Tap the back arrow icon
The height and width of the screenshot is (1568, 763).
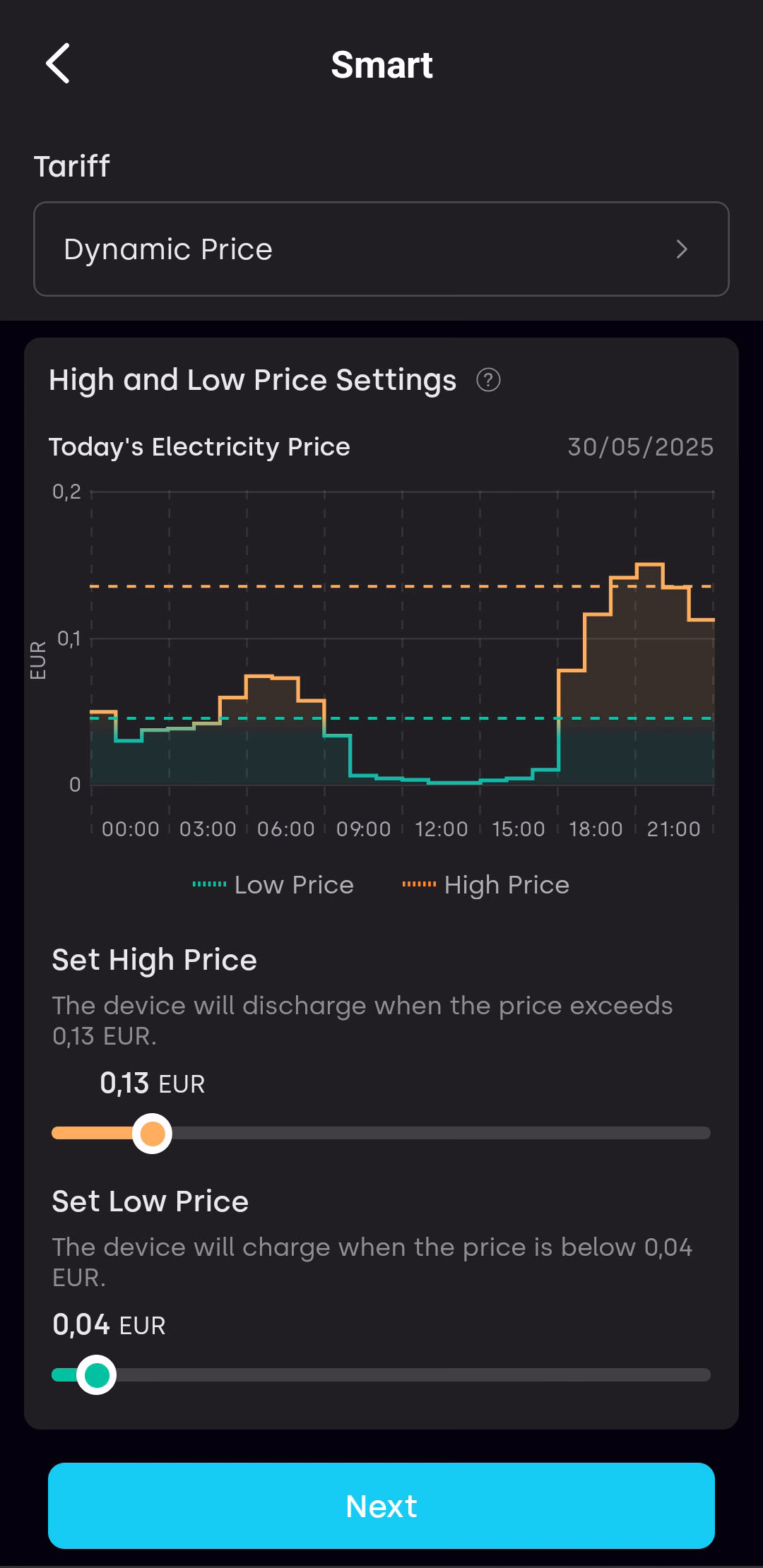tap(59, 64)
